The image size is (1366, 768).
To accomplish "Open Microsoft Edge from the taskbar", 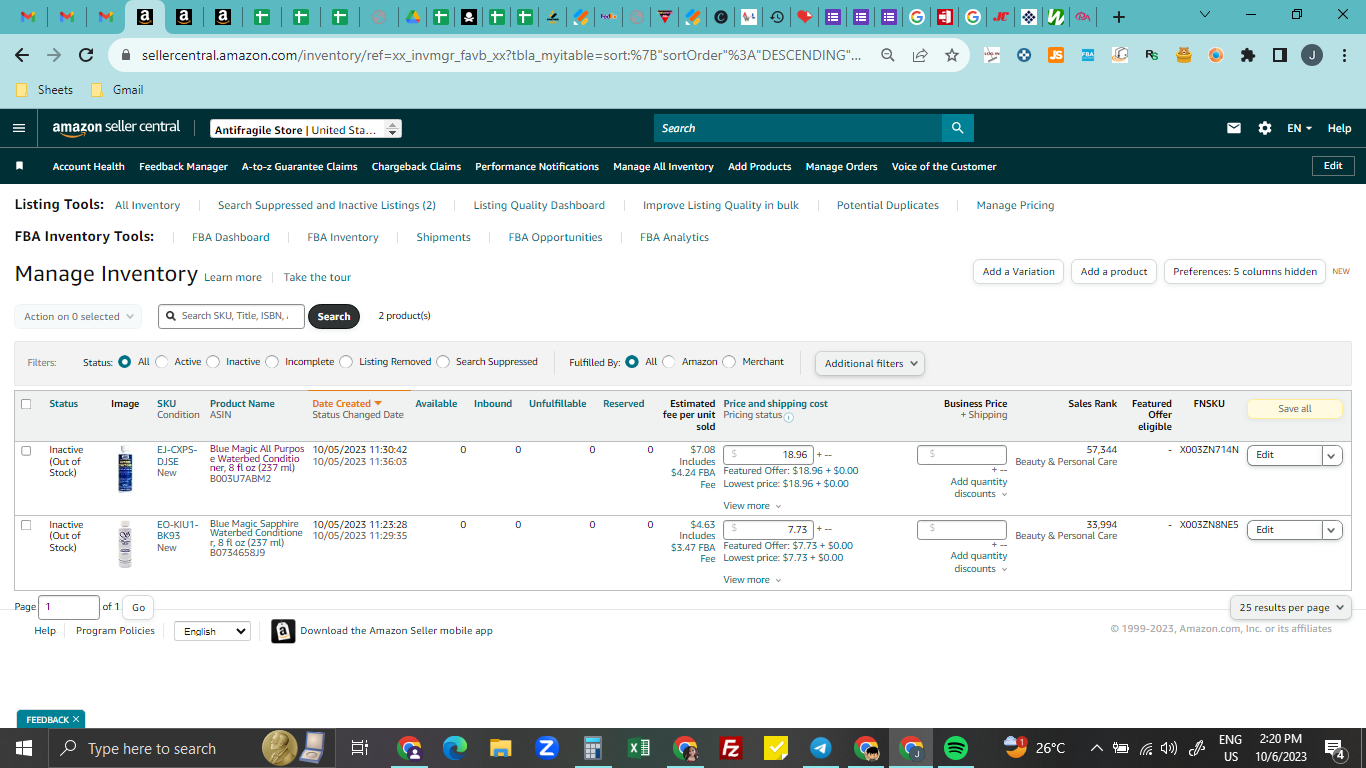I will (455, 748).
